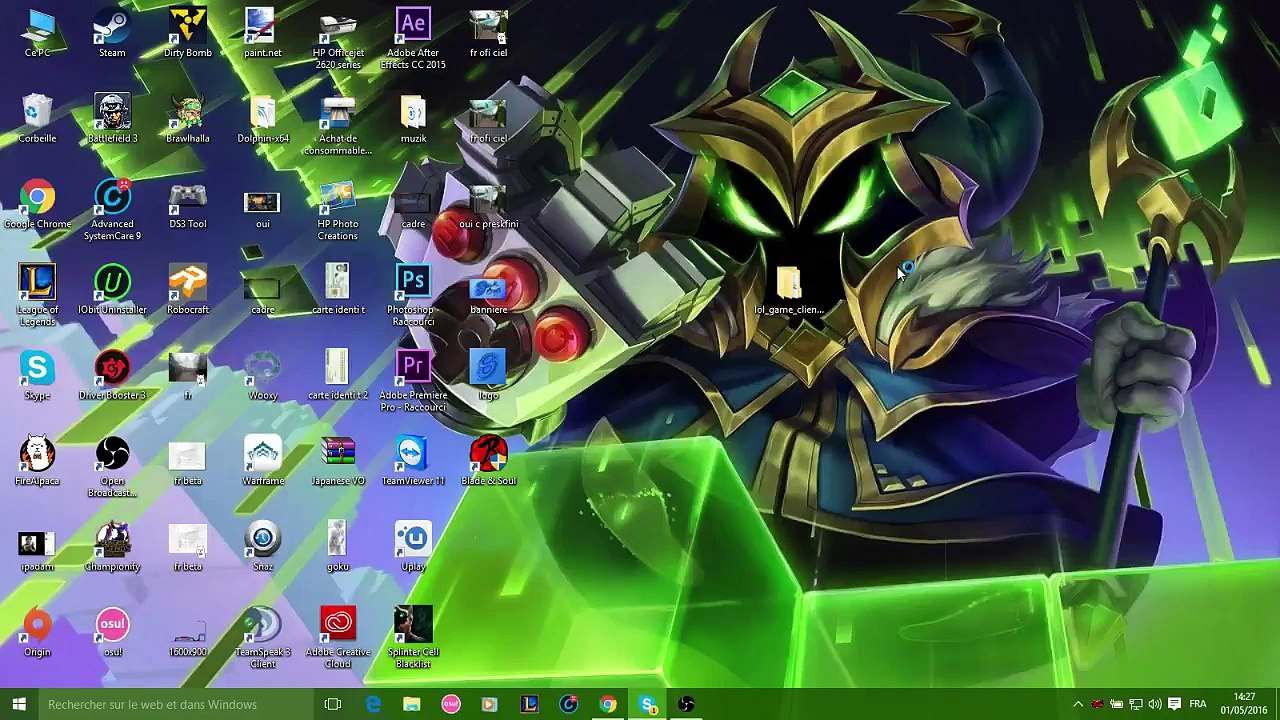Select the muzik folder icon
Image resolution: width=1280 pixels, height=720 pixels.
click(x=413, y=119)
